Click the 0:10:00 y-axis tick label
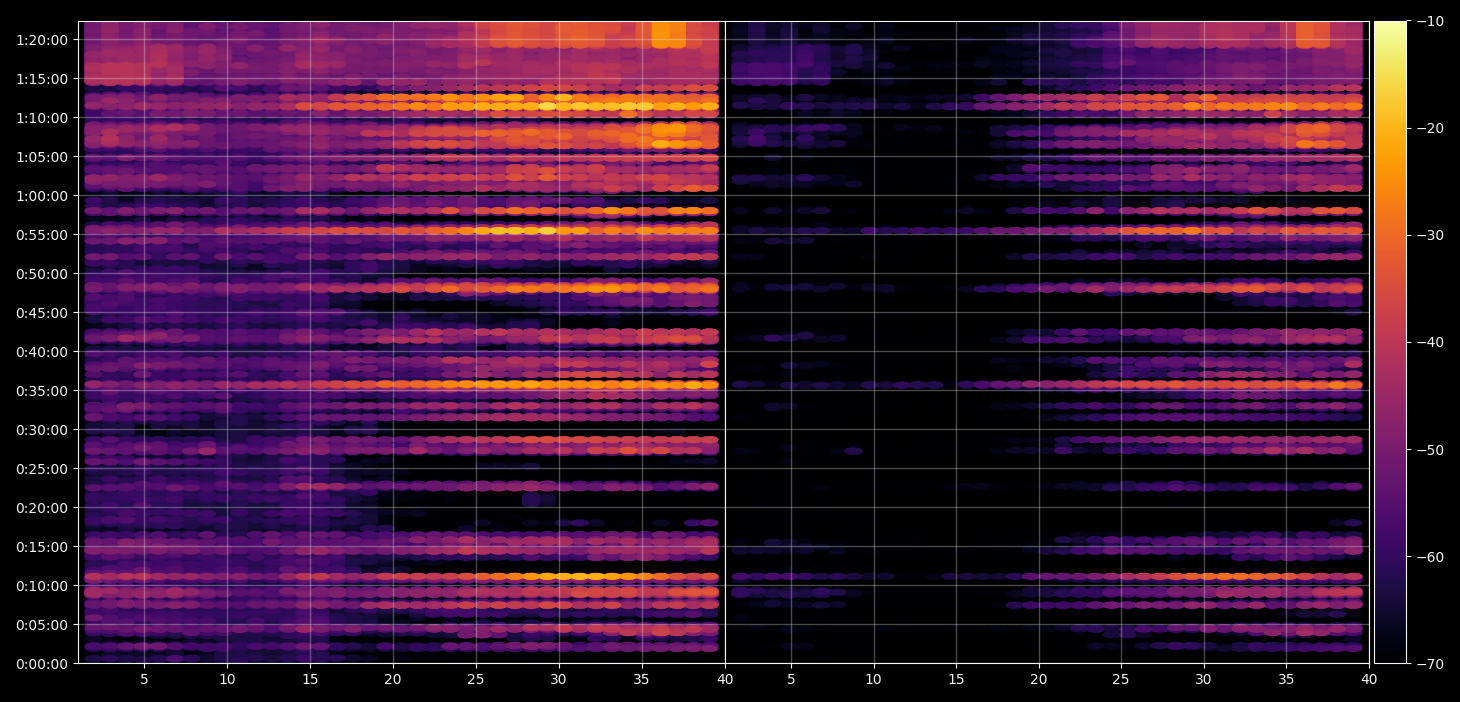This screenshot has height=702, width=1460. coord(42,586)
